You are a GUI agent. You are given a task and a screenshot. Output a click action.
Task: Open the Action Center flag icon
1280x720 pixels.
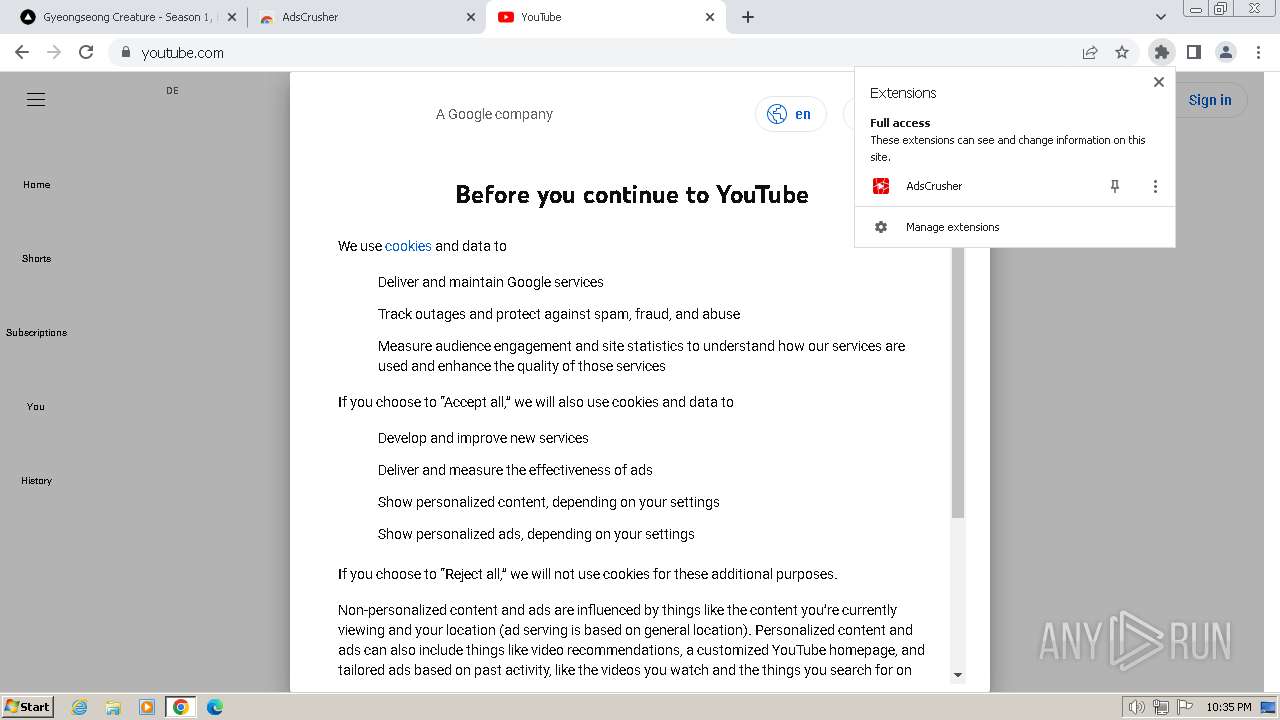1184,707
